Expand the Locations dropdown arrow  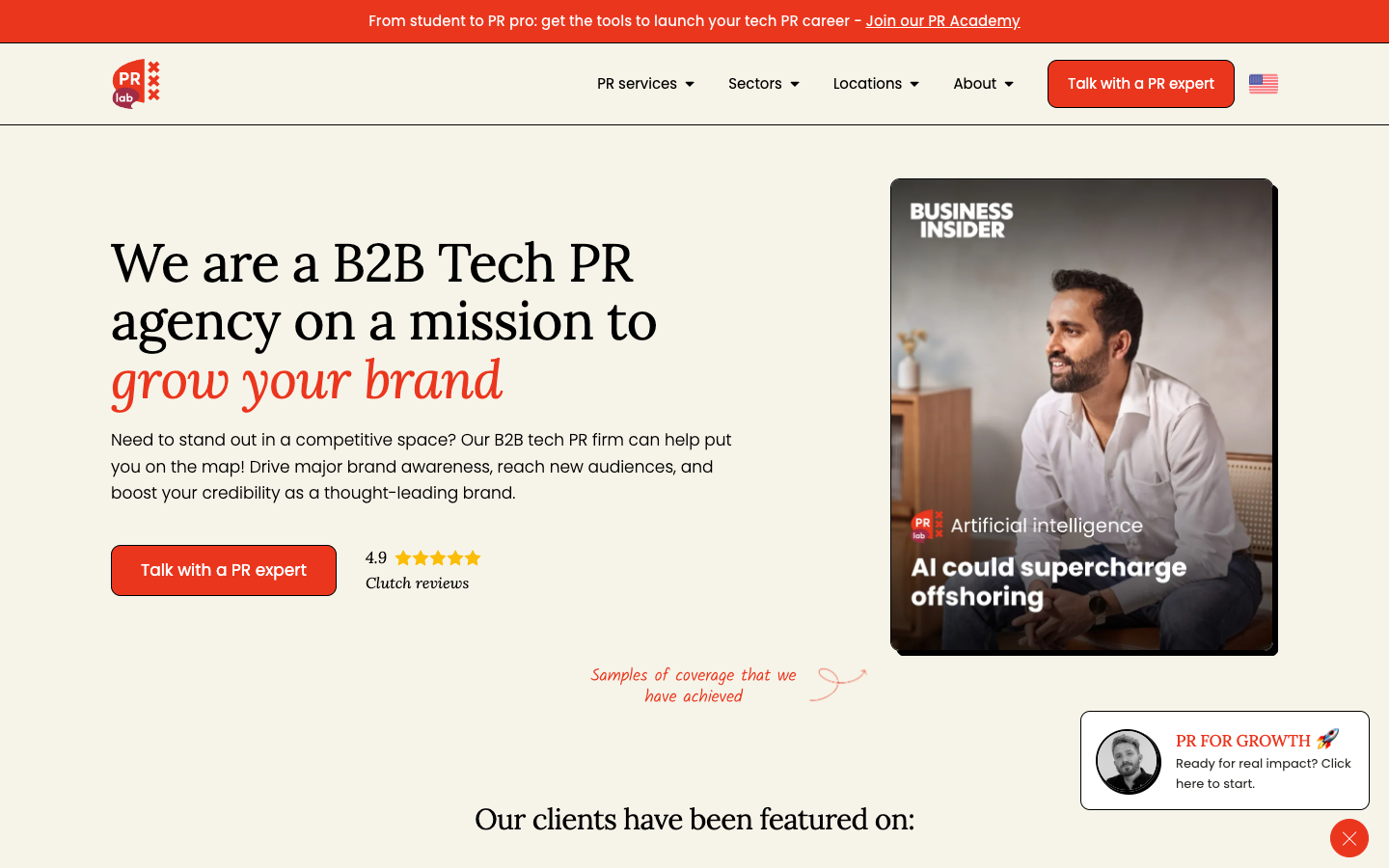click(914, 84)
